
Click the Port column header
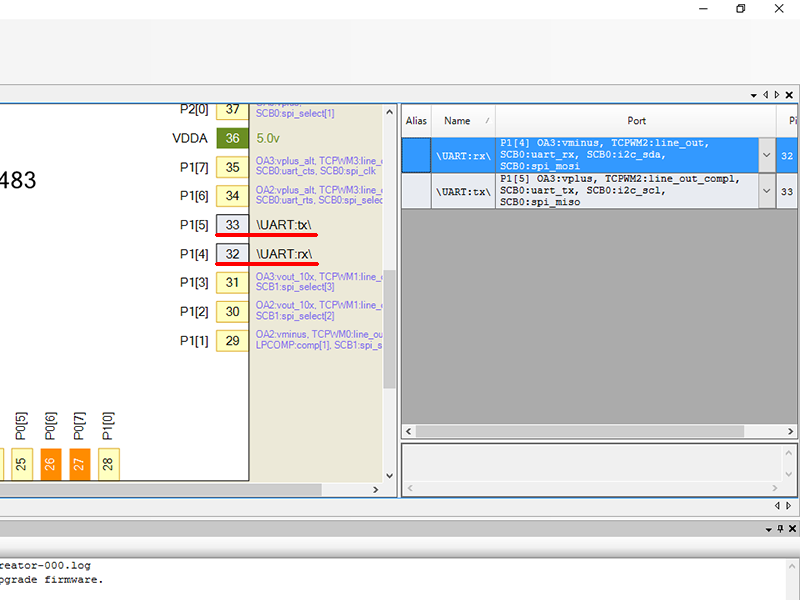point(636,121)
